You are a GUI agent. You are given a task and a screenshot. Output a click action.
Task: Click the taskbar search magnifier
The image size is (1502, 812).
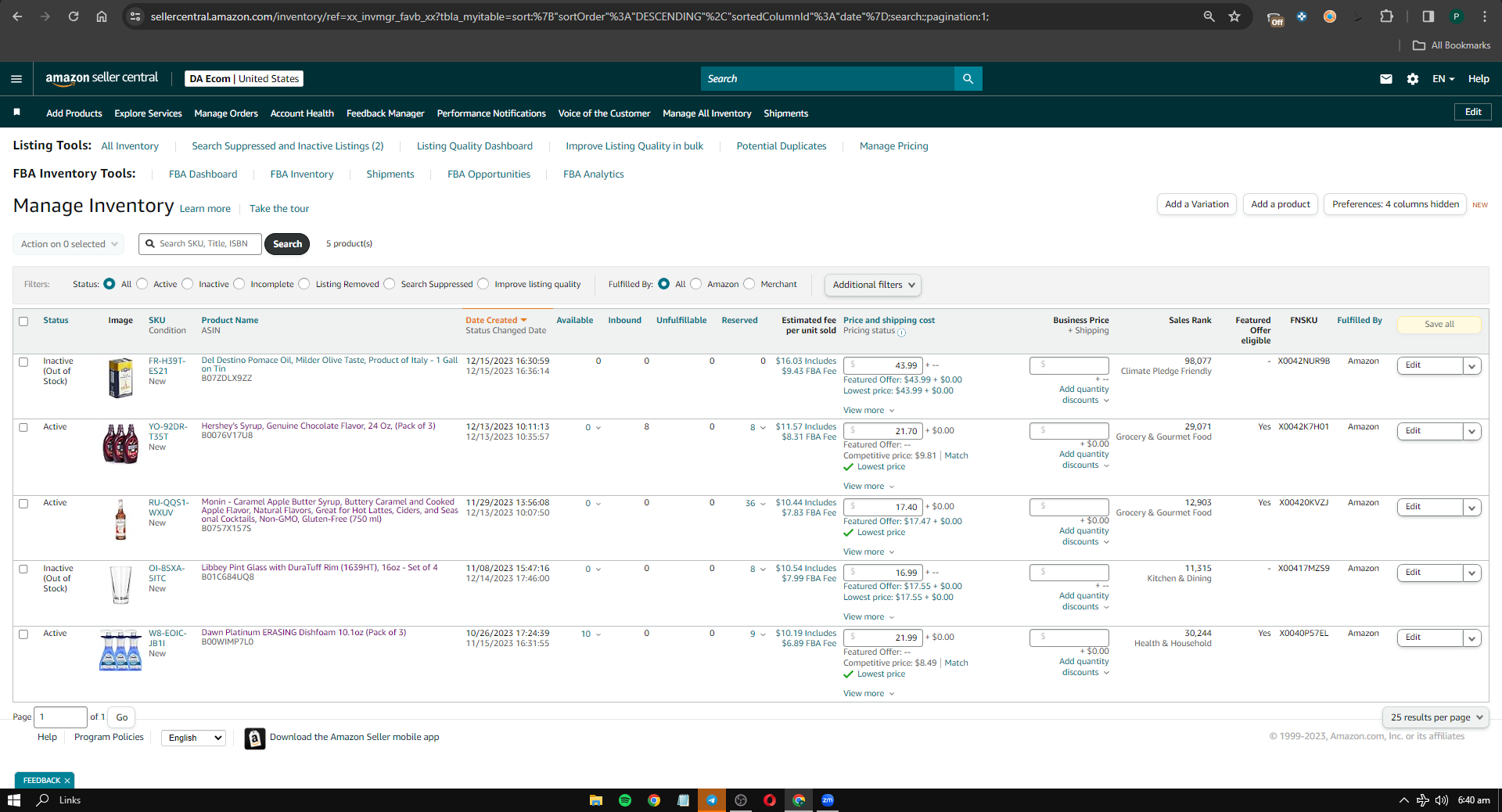pos(43,800)
